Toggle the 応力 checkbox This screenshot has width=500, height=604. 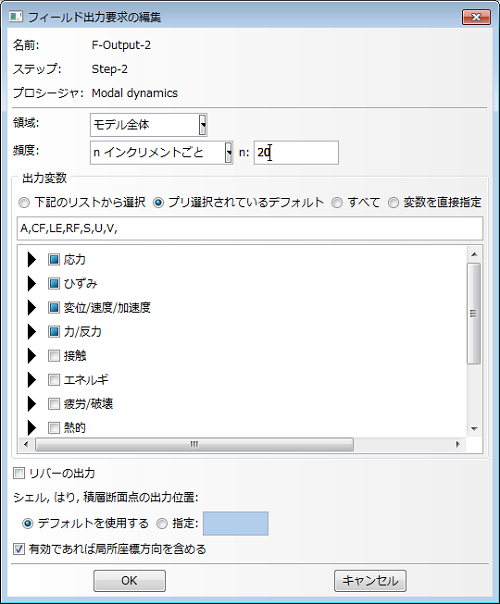(x=54, y=260)
